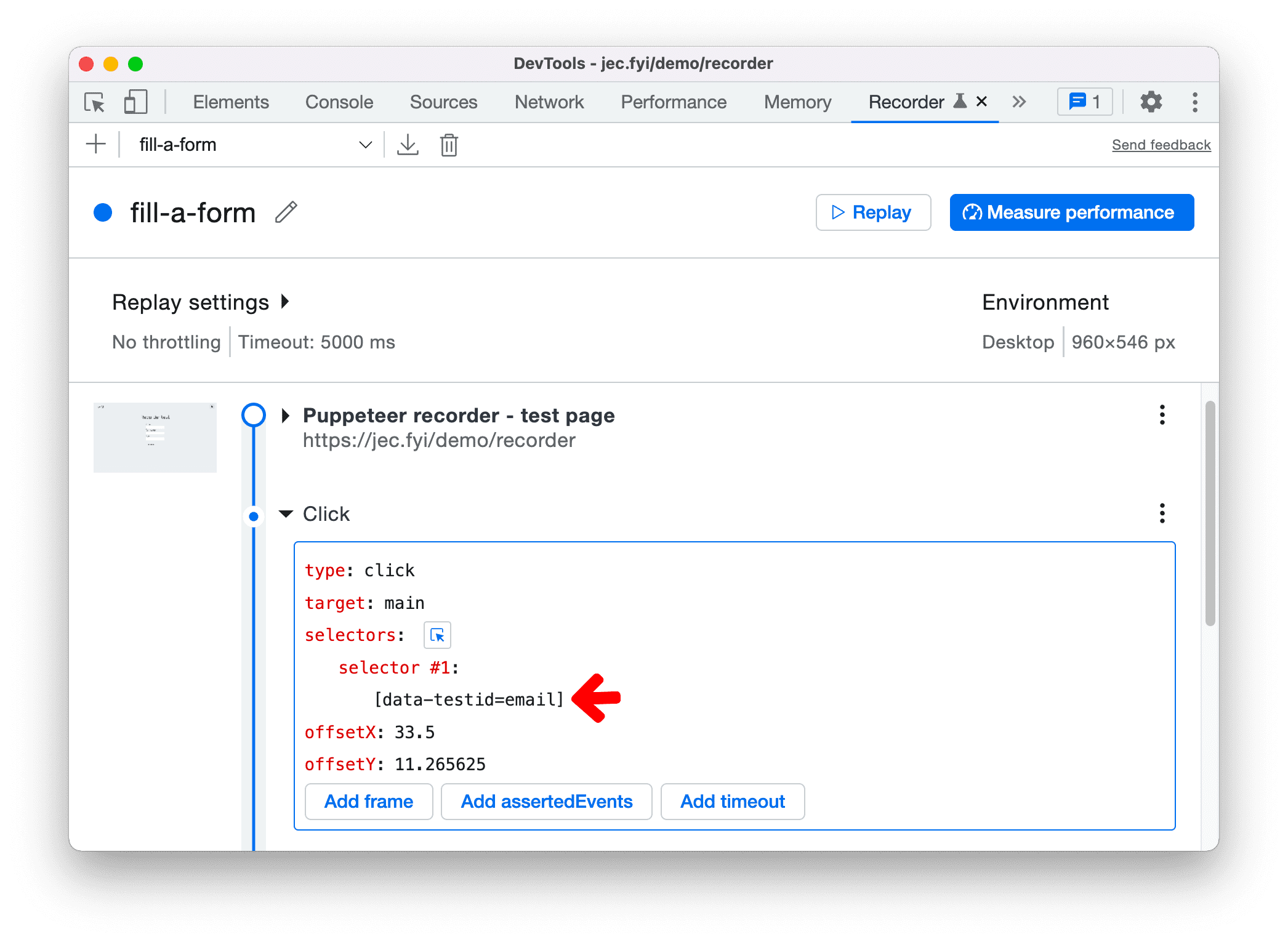This screenshot has height=942, width=1288.
Task: Switch to the Network tab
Action: (x=547, y=101)
